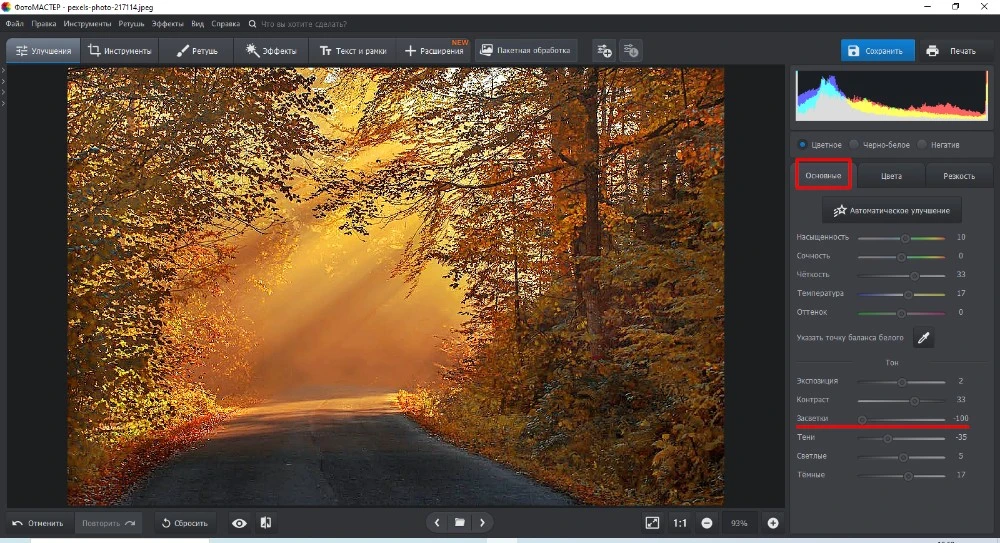Zoom out with the minus icon
The image size is (1000, 543).
[707, 522]
